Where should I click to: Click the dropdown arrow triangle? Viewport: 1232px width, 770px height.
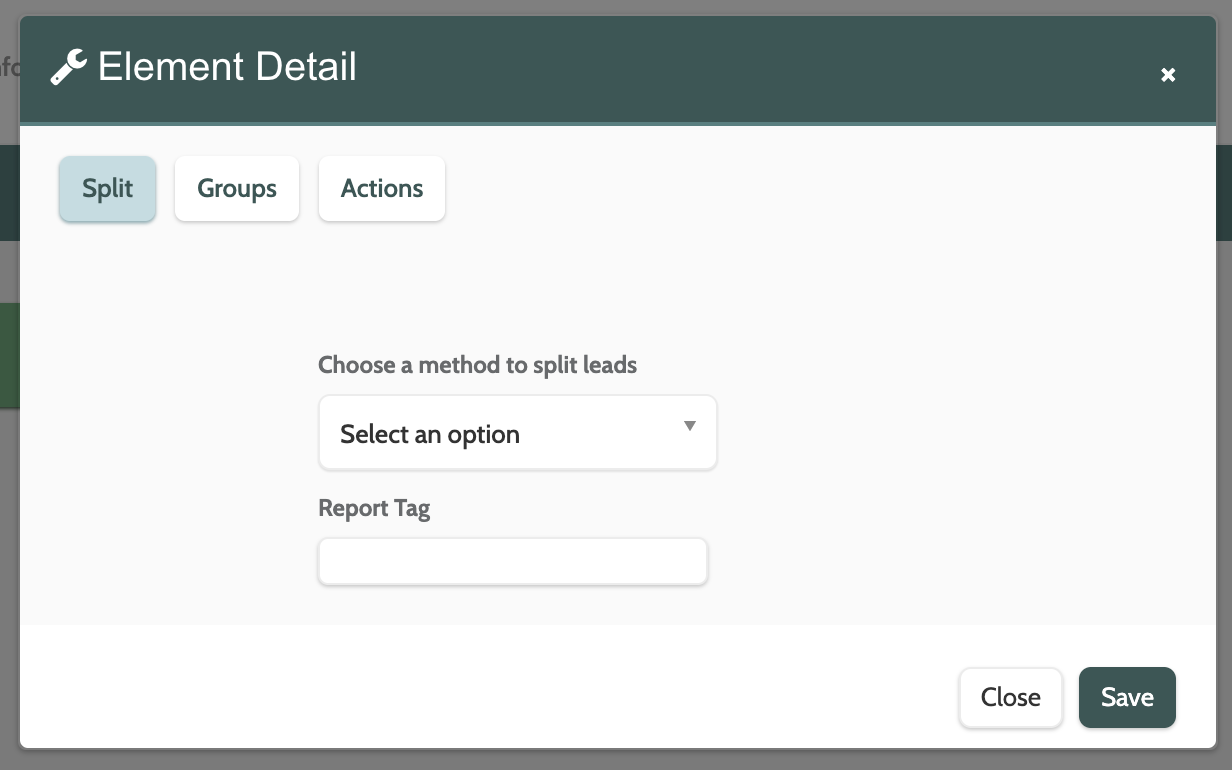(689, 427)
